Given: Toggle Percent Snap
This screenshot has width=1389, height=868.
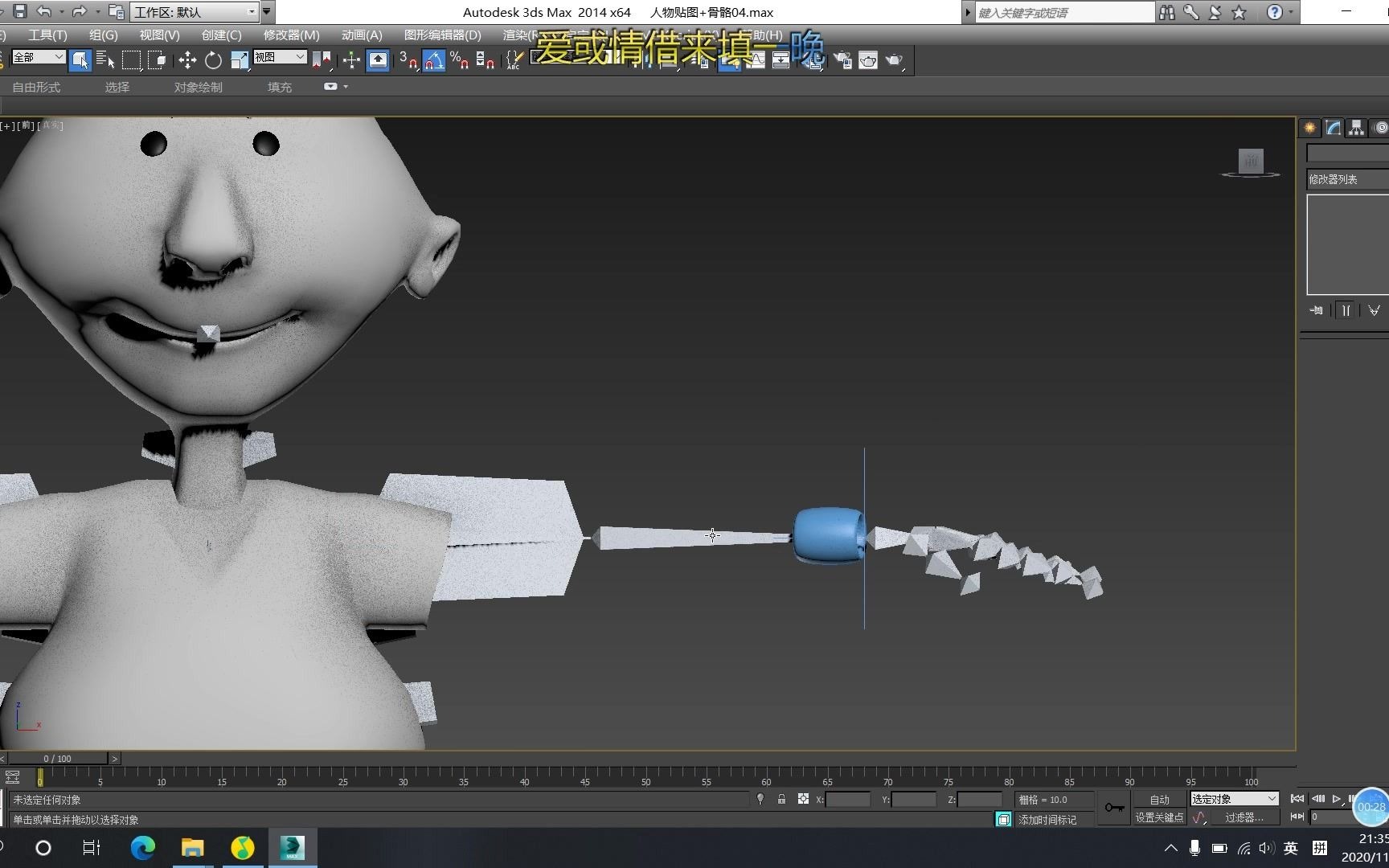Looking at the screenshot, I should click(460, 60).
